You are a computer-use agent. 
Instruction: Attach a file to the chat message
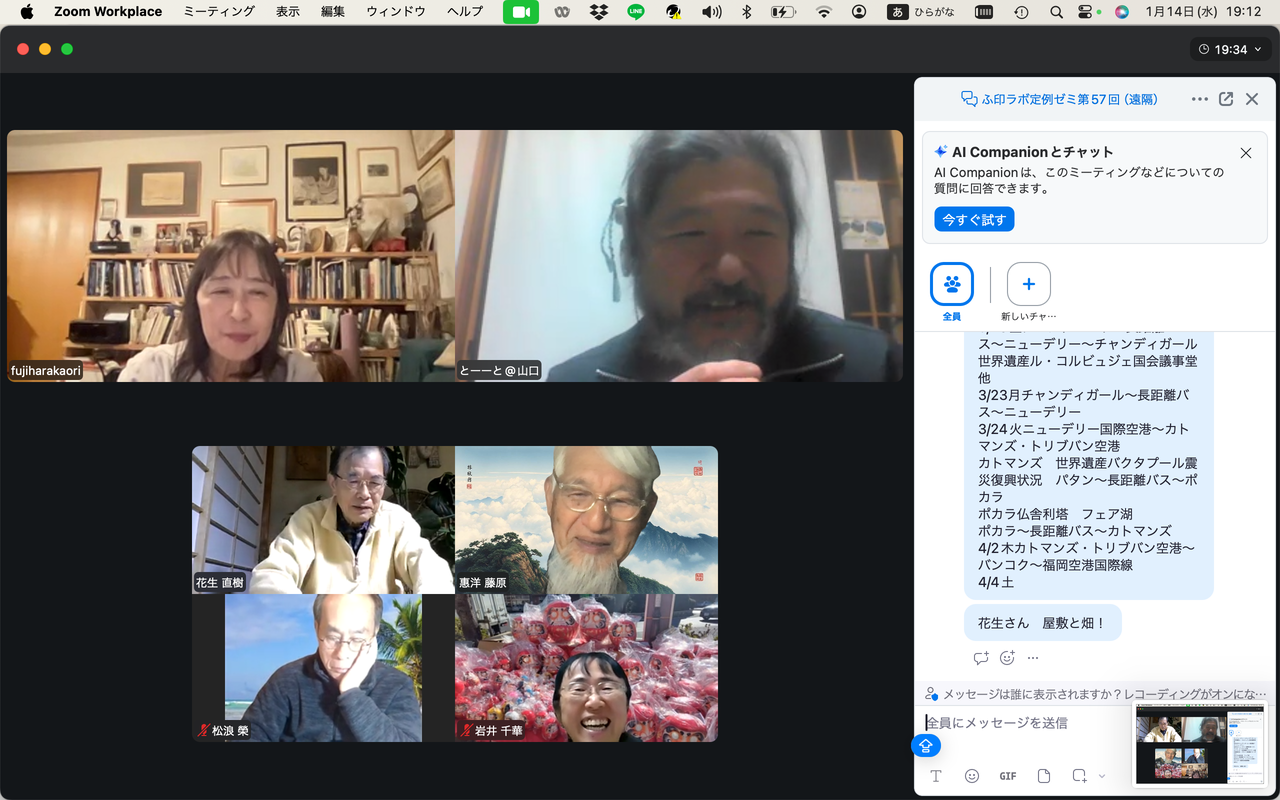[x=1044, y=776]
